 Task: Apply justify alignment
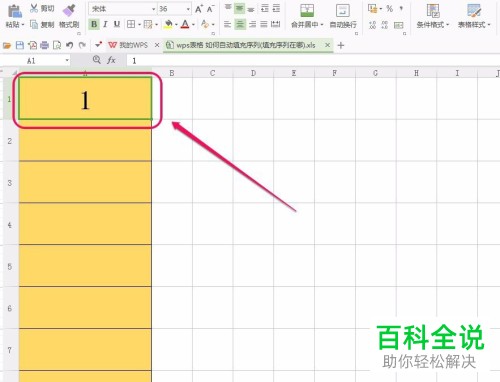264,24
